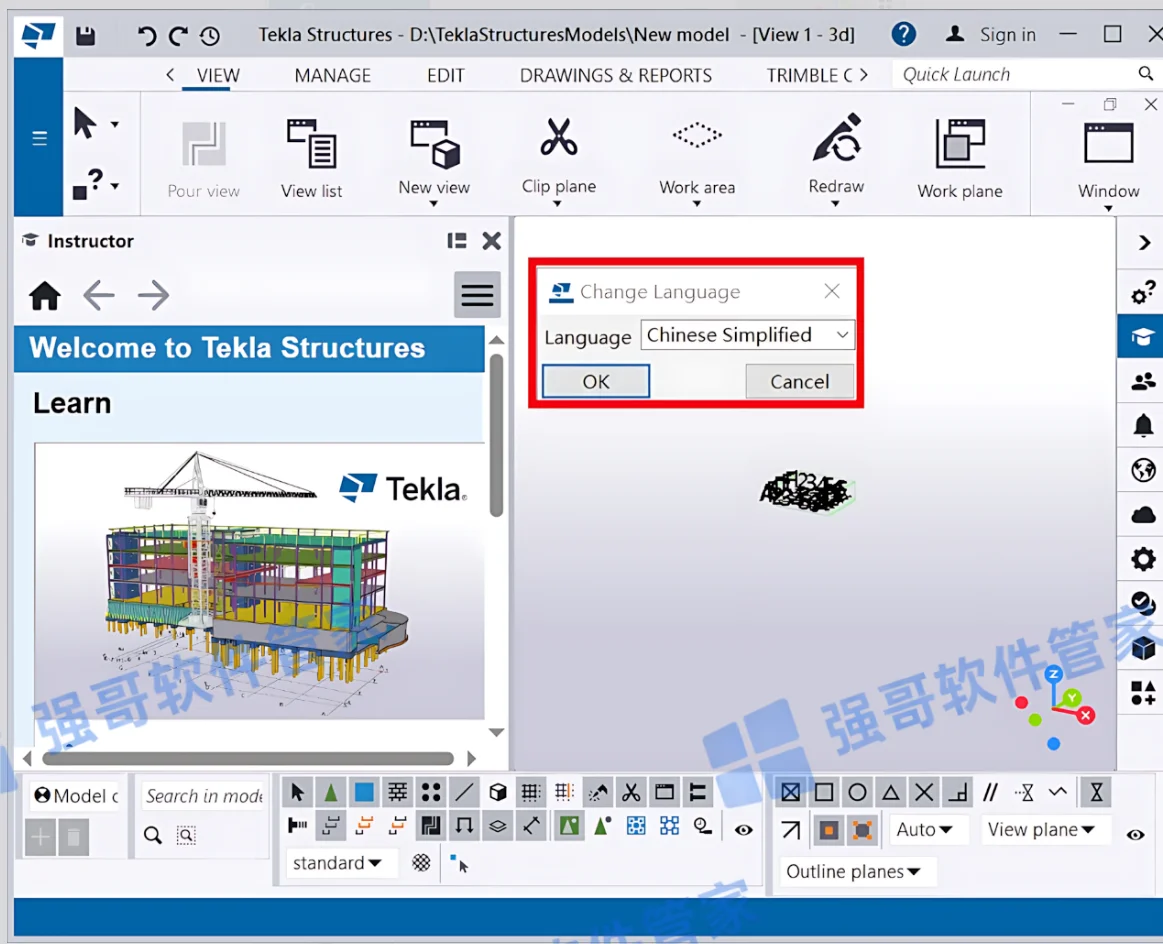This screenshot has height=944, width=1163.
Task: Open Language dropdown showing Chinese Simplified
Action: pyautogui.click(x=748, y=335)
